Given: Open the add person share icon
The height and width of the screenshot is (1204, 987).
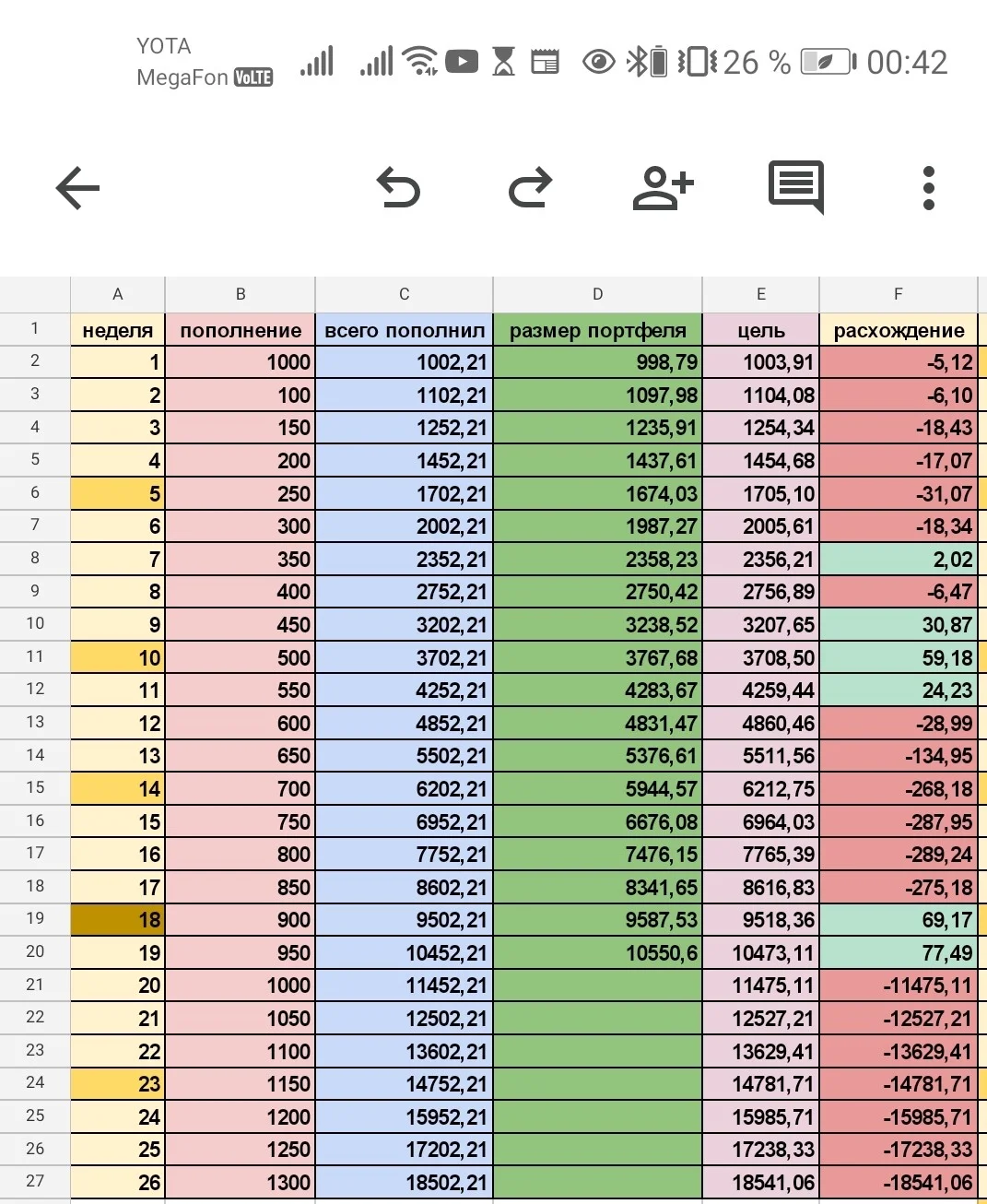Looking at the screenshot, I should pos(663,188).
